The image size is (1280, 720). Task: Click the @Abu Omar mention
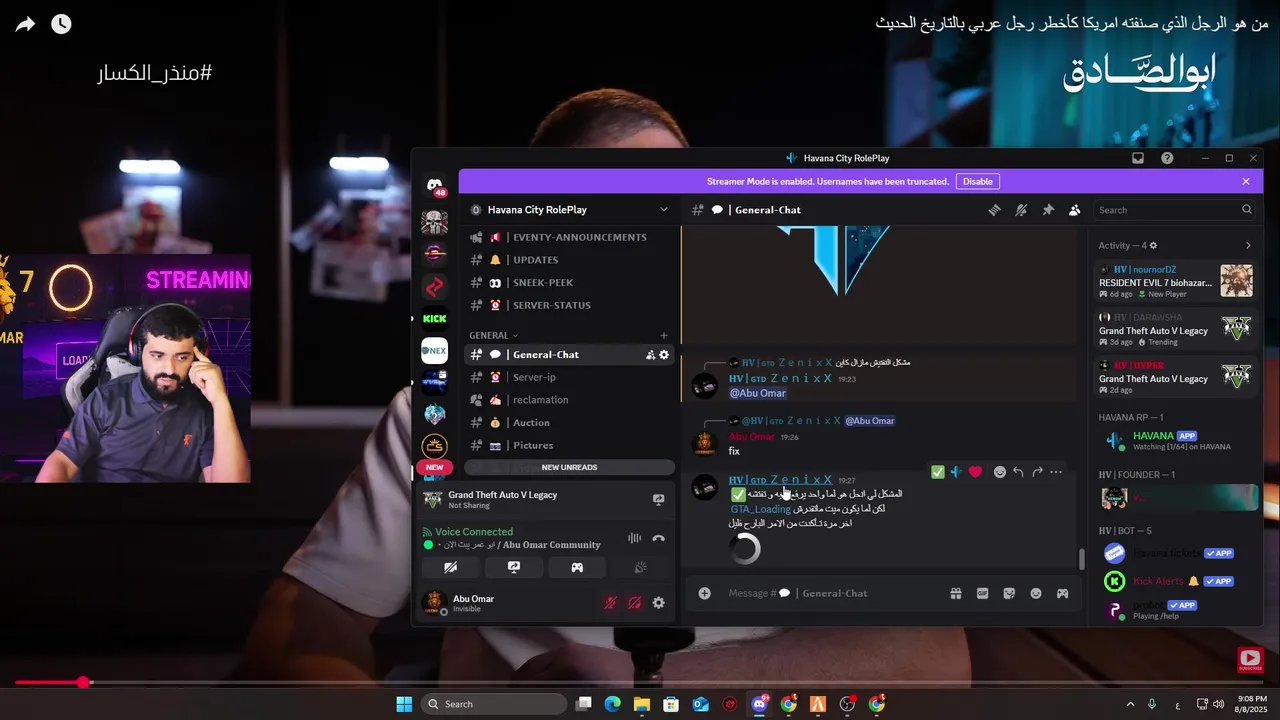(757, 393)
